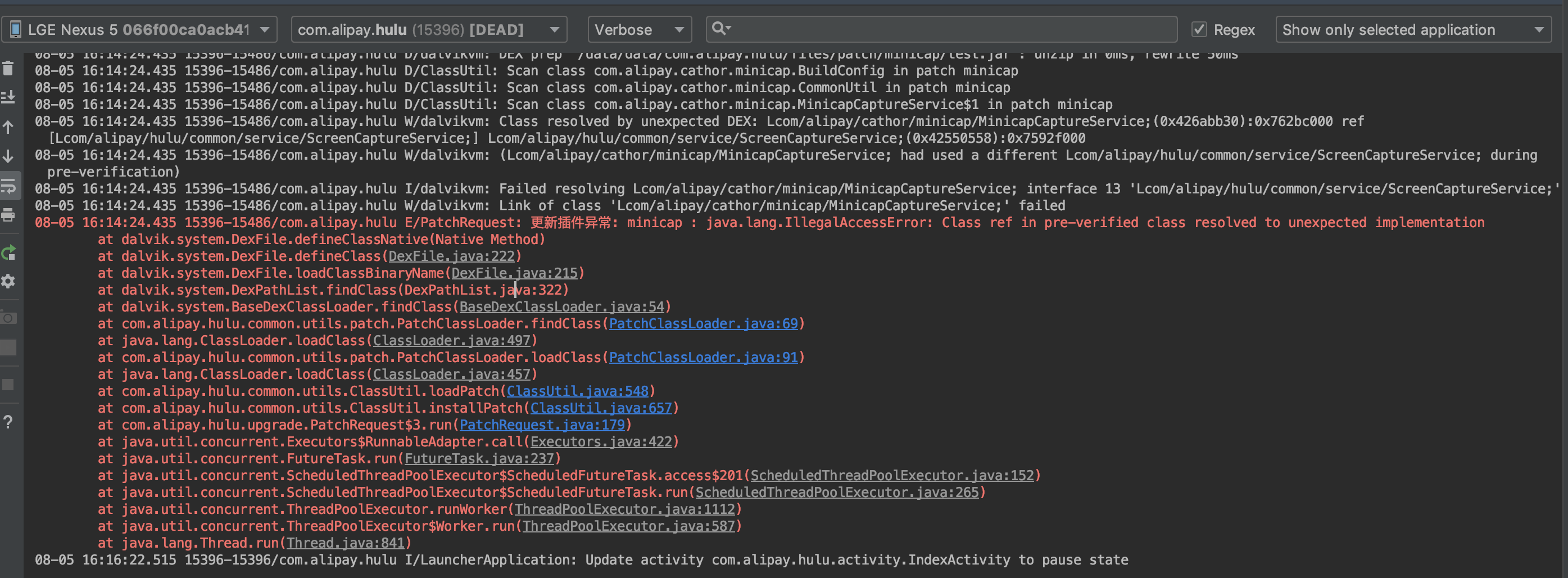Open DexFile.java:222 link
Image resolution: width=1568 pixels, height=578 pixels.
(452, 256)
